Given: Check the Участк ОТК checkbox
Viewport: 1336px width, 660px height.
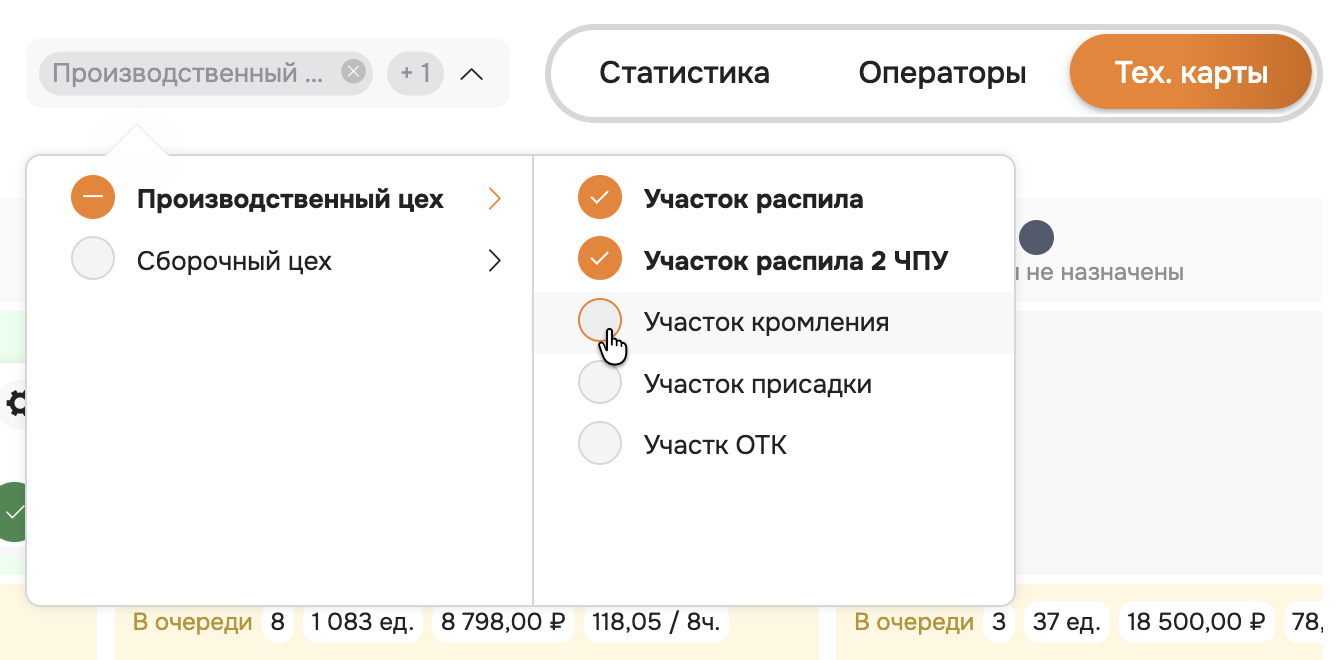Looking at the screenshot, I should click(600, 444).
